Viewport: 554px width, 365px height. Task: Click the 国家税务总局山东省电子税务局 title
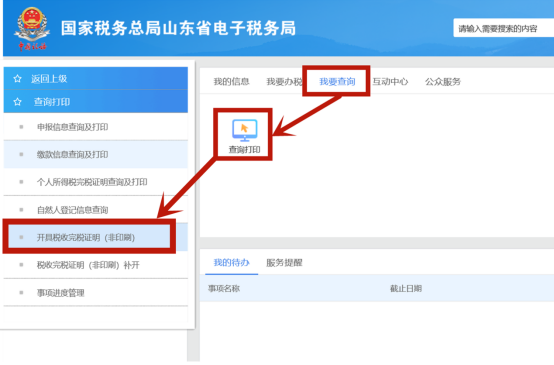tap(178, 28)
